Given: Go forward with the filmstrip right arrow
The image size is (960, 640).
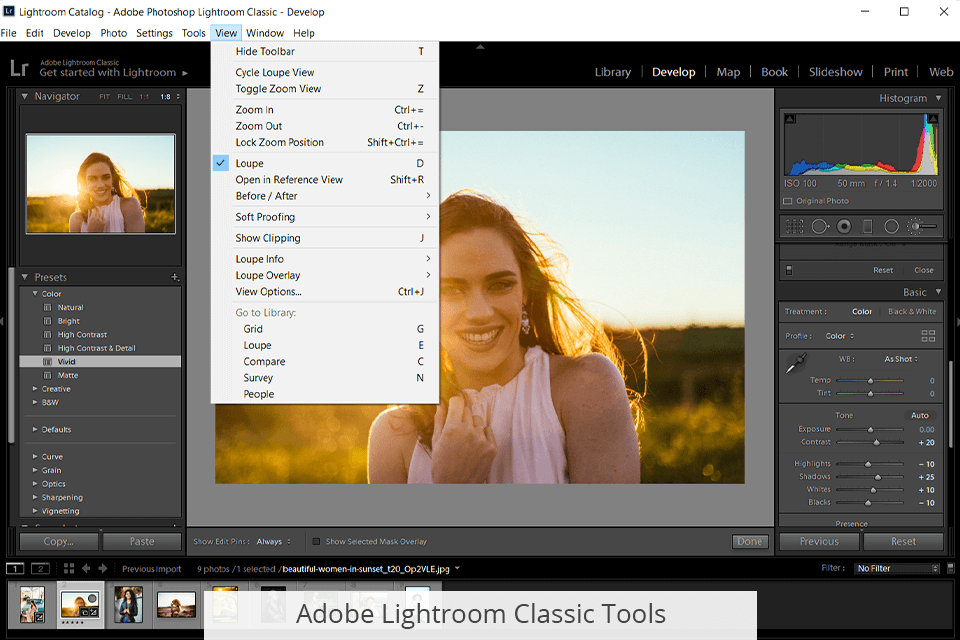Looking at the screenshot, I should pos(102,568).
